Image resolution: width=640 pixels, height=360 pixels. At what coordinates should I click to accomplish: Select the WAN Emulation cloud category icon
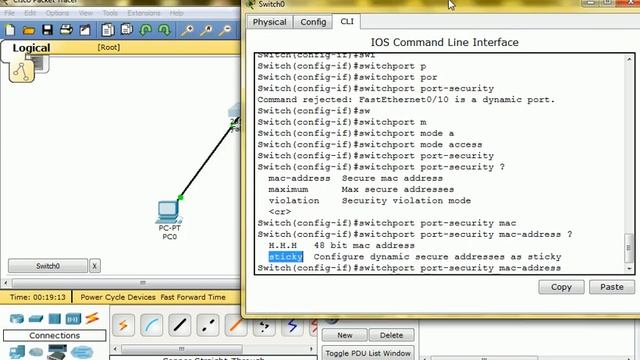(36, 352)
